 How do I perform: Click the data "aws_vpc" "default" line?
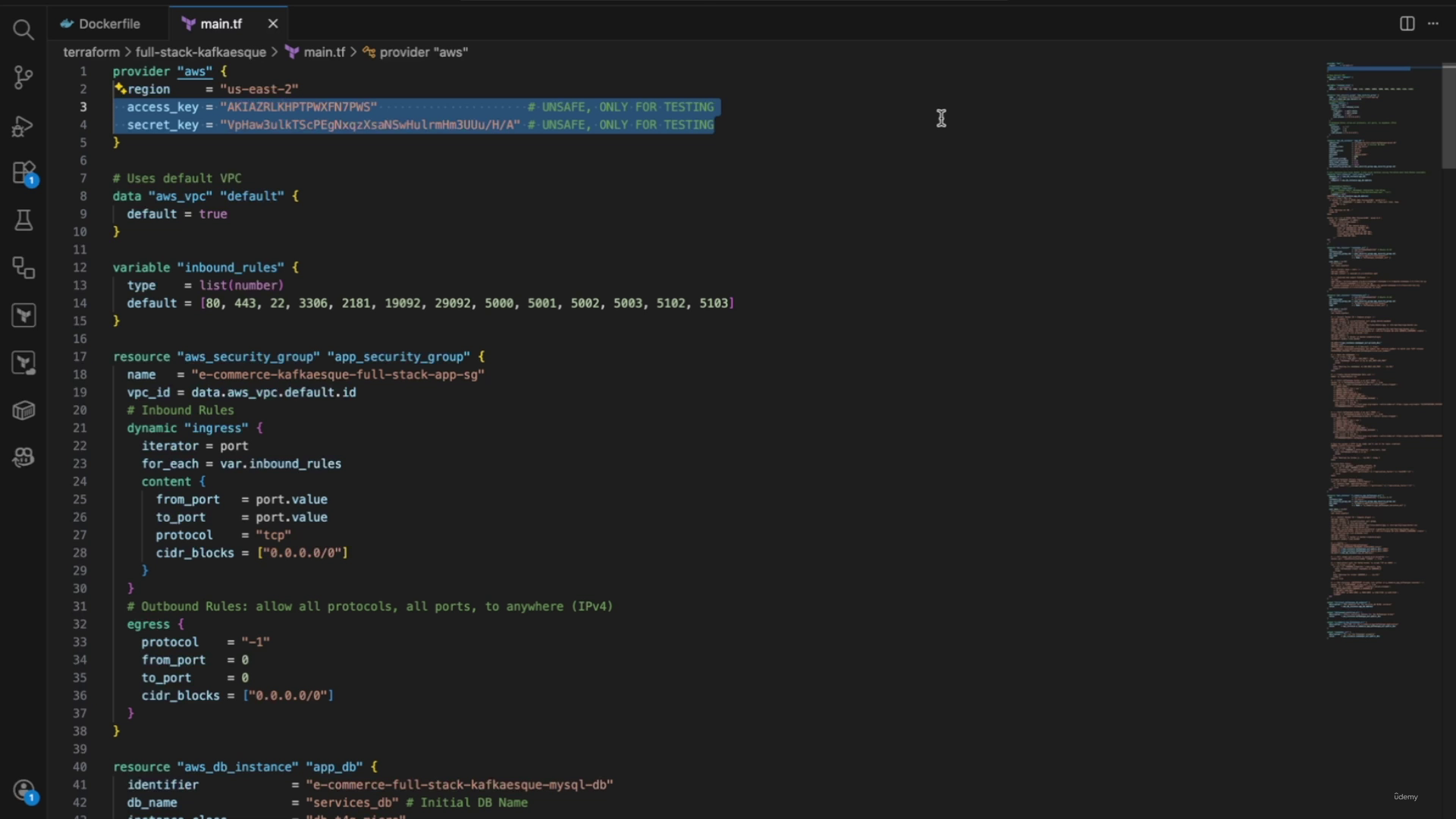(206, 196)
